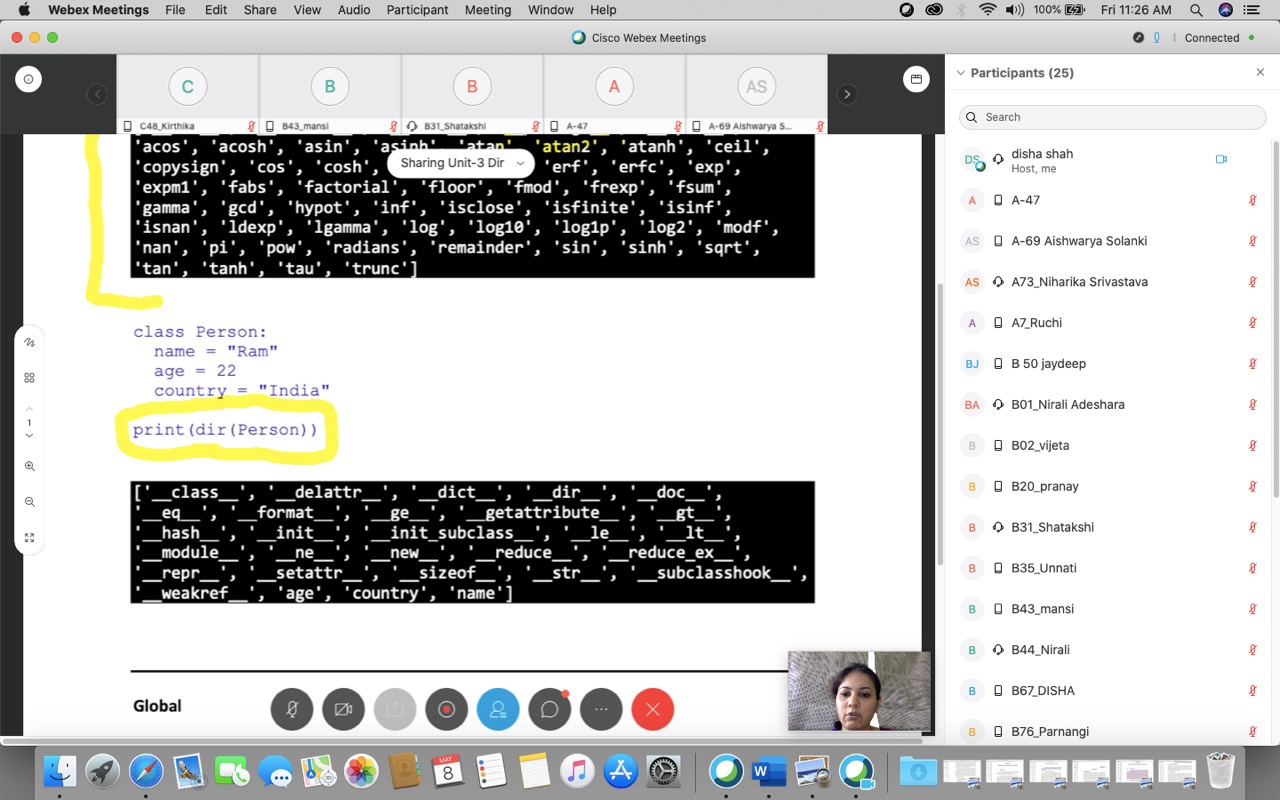Select participant B44_Nirali in list
The image size is (1280, 800).
tap(1108, 650)
